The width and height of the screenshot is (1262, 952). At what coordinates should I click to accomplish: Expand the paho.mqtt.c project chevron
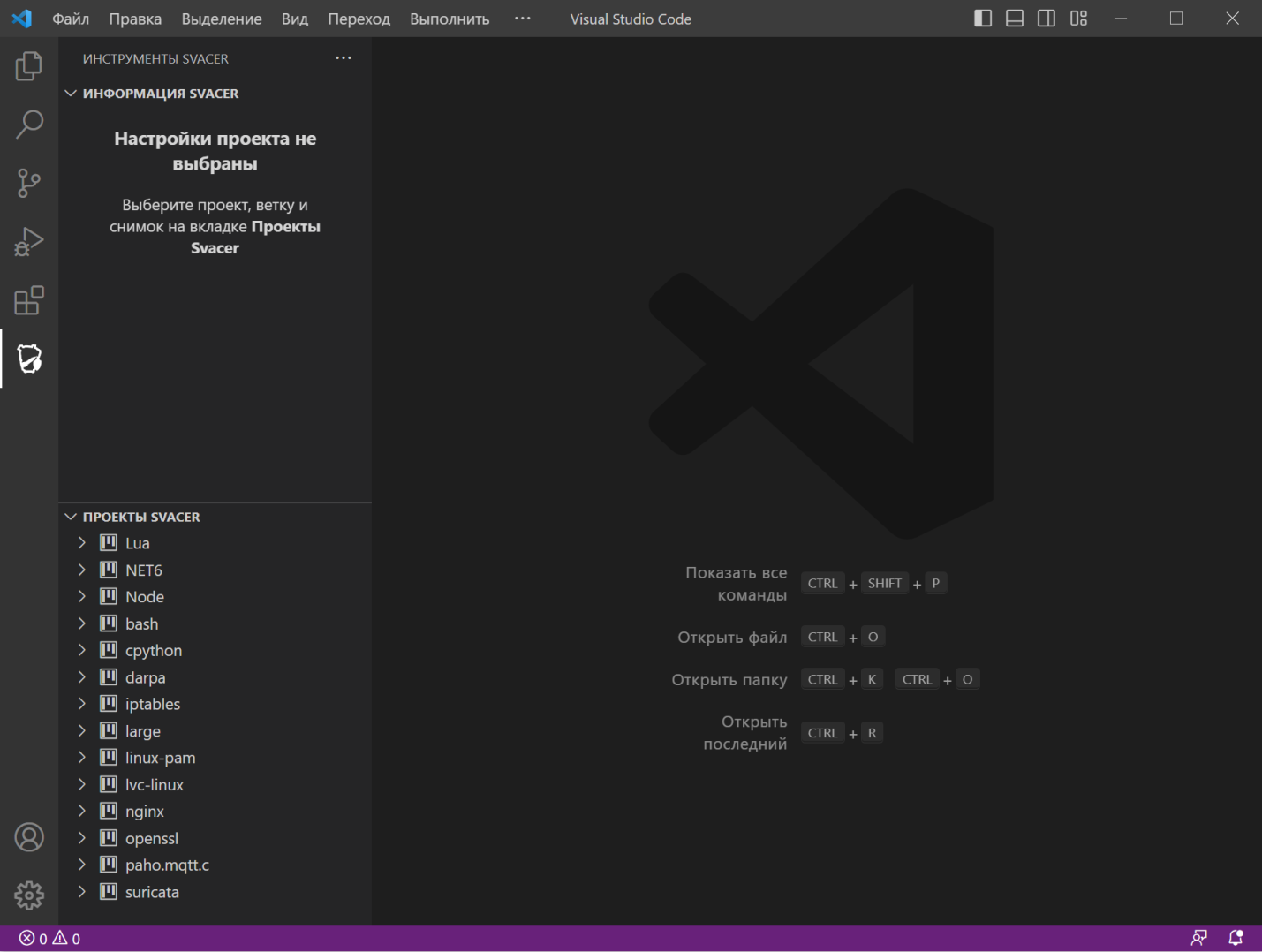(82, 865)
